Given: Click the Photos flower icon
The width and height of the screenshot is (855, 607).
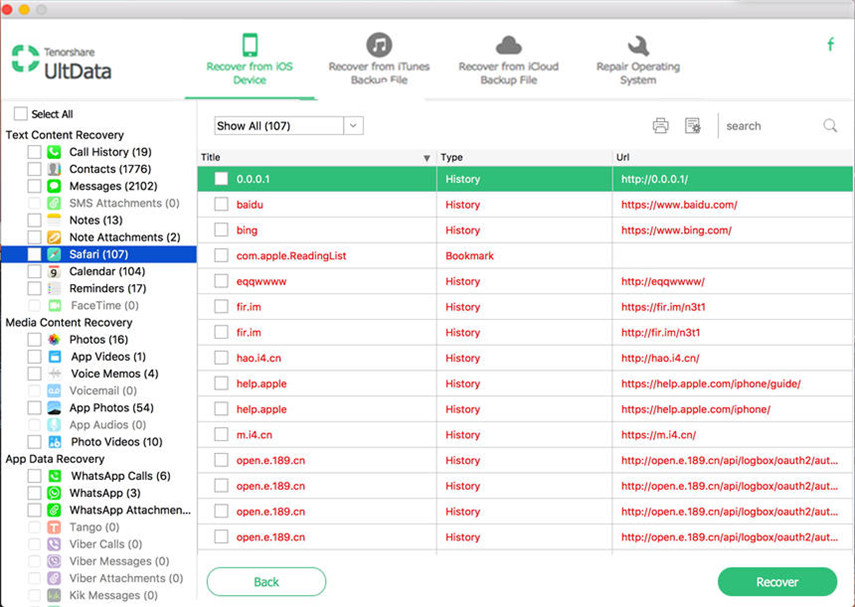Looking at the screenshot, I should [x=54, y=339].
